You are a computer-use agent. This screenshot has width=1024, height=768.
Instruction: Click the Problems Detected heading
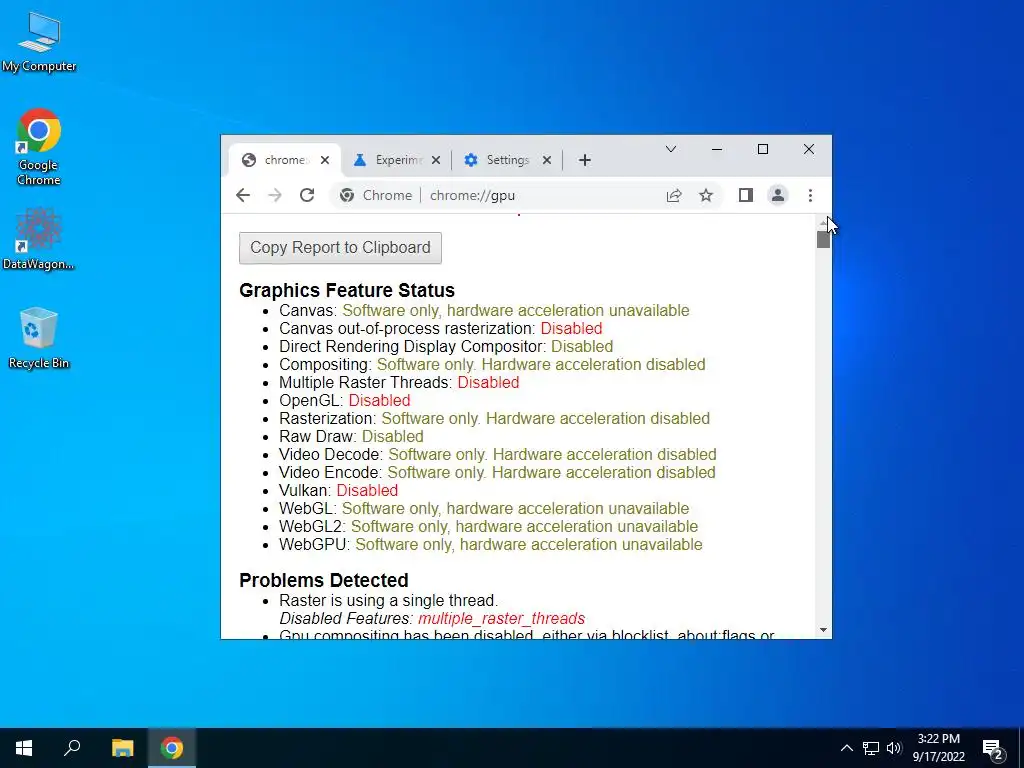(x=324, y=580)
